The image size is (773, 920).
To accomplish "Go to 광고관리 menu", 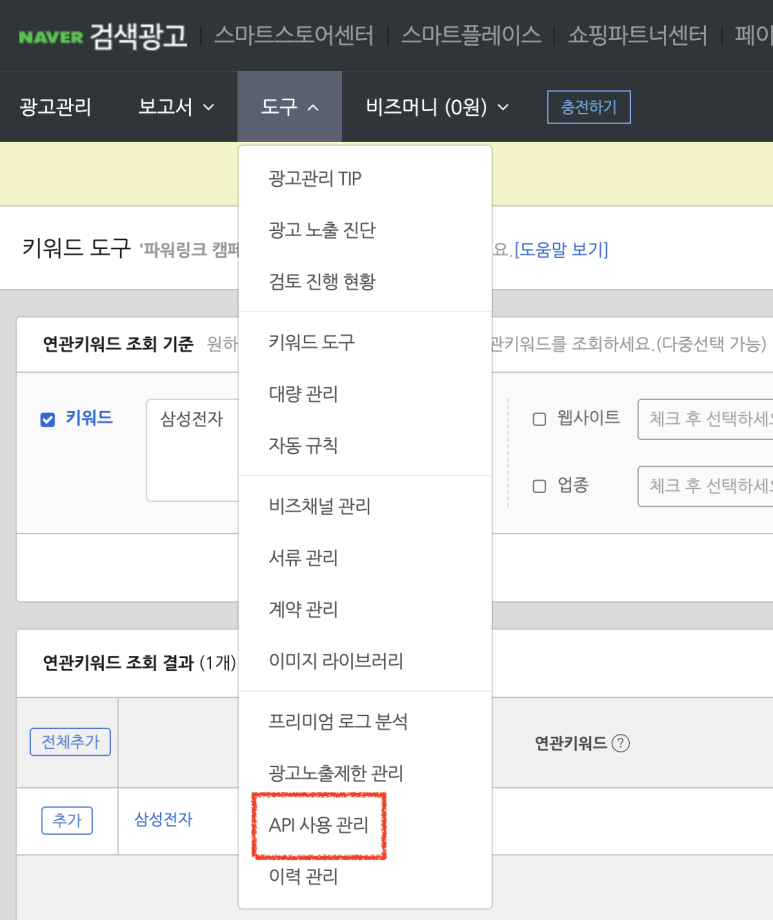I will tap(55, 107).
